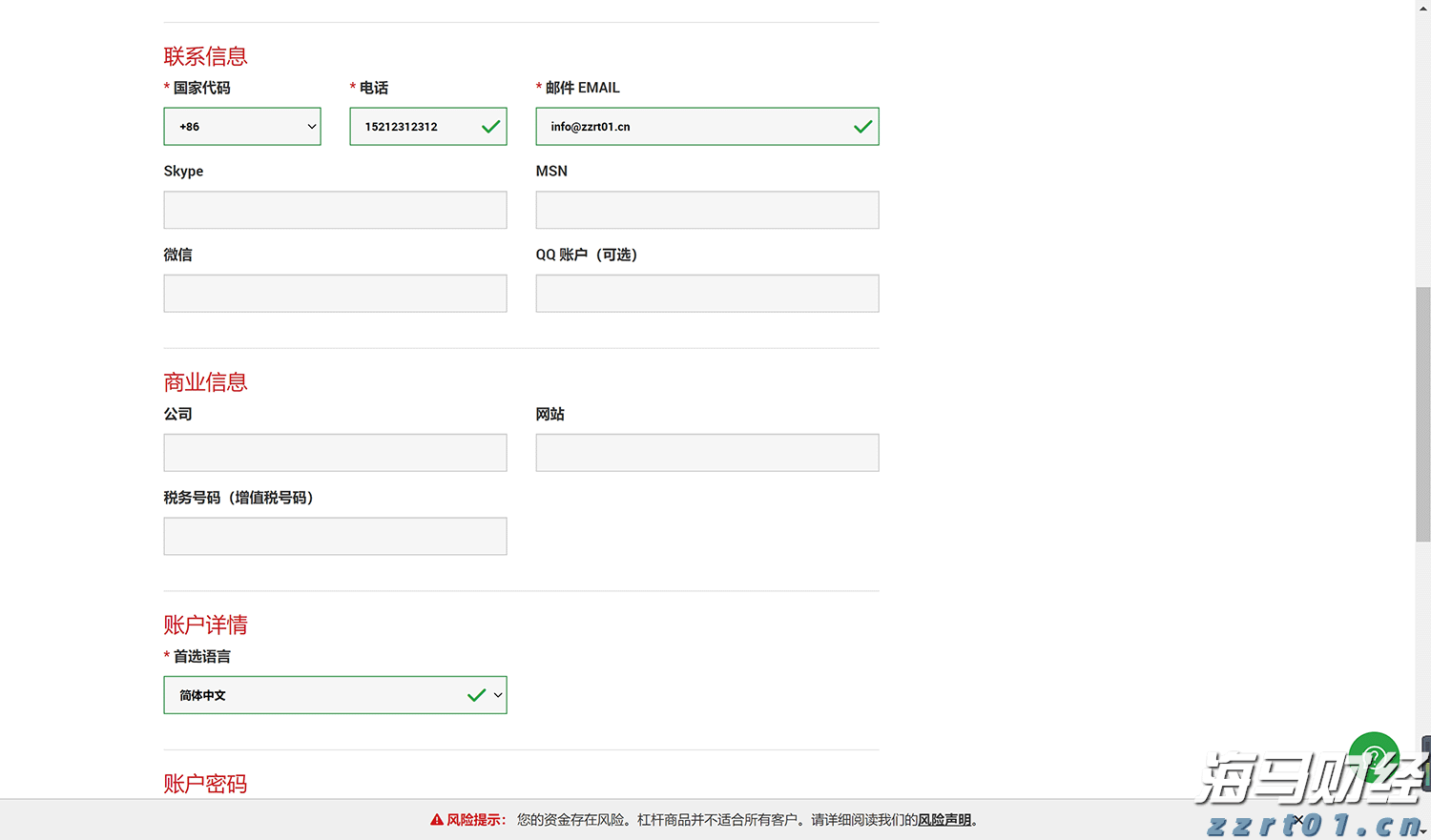This screenshot has height=840, width=1431.
Task: Click the red warning triangle in risk banner
Action: pos(437,819)
